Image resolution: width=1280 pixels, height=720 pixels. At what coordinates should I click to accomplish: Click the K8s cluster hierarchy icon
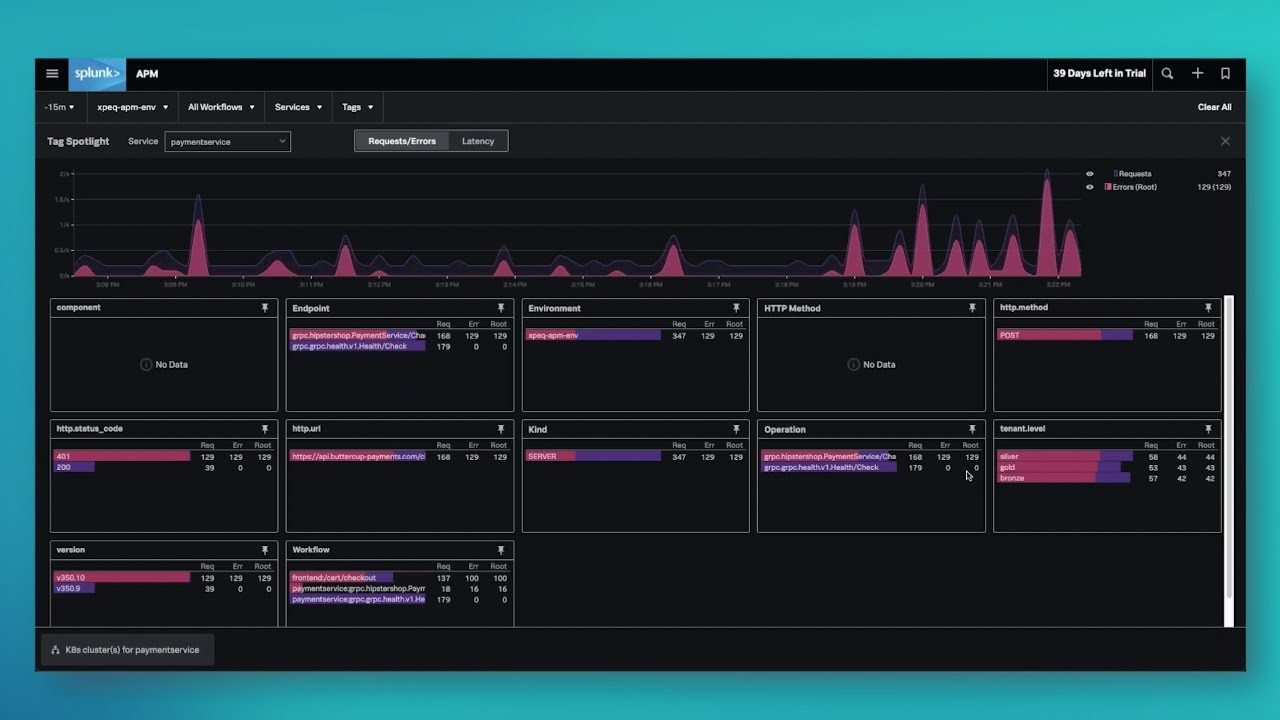point(56,650)
